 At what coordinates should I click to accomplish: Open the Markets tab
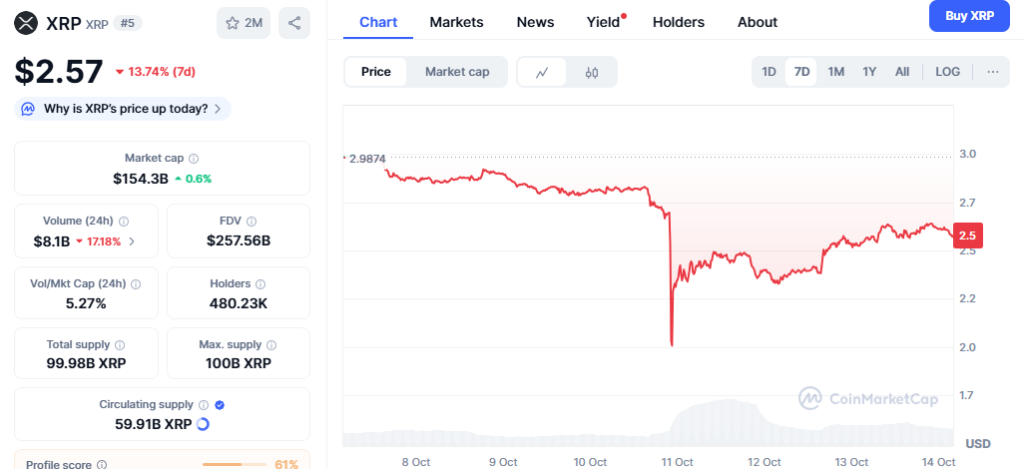456,22
